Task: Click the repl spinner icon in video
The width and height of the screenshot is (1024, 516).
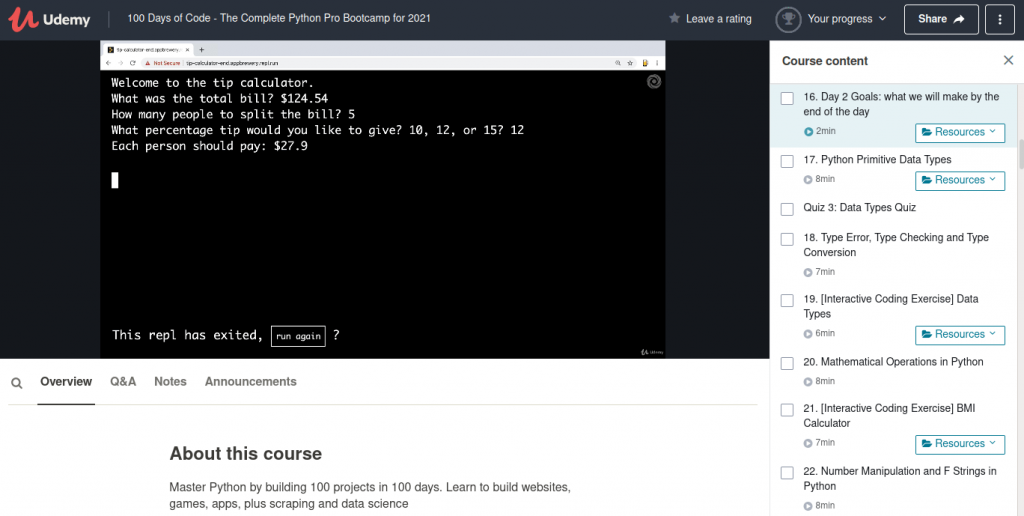Action: click(654, 82)
